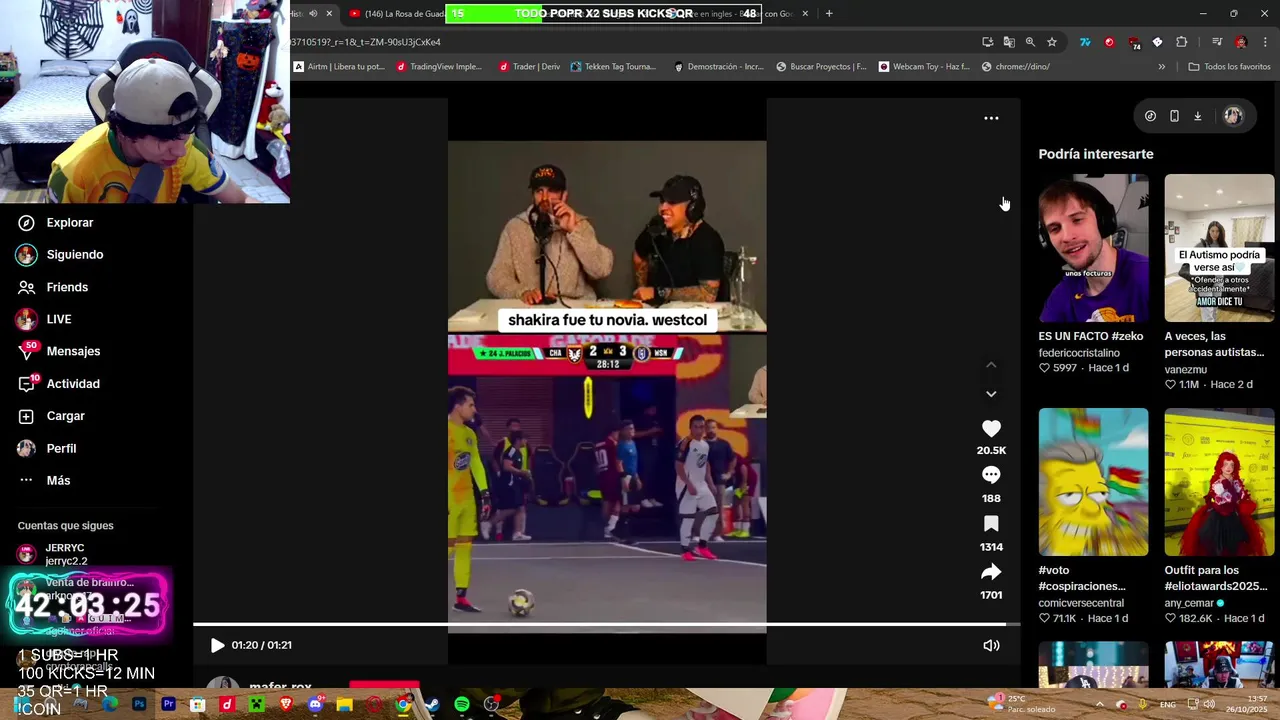
Task: Open the weather widget showing 25°C
Action: 1022,704
